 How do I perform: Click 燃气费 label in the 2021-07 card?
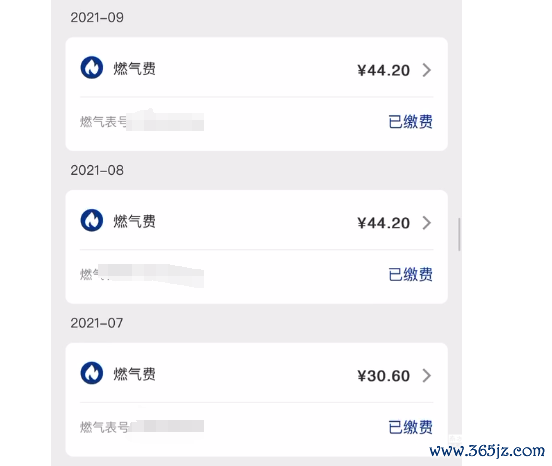134,374
